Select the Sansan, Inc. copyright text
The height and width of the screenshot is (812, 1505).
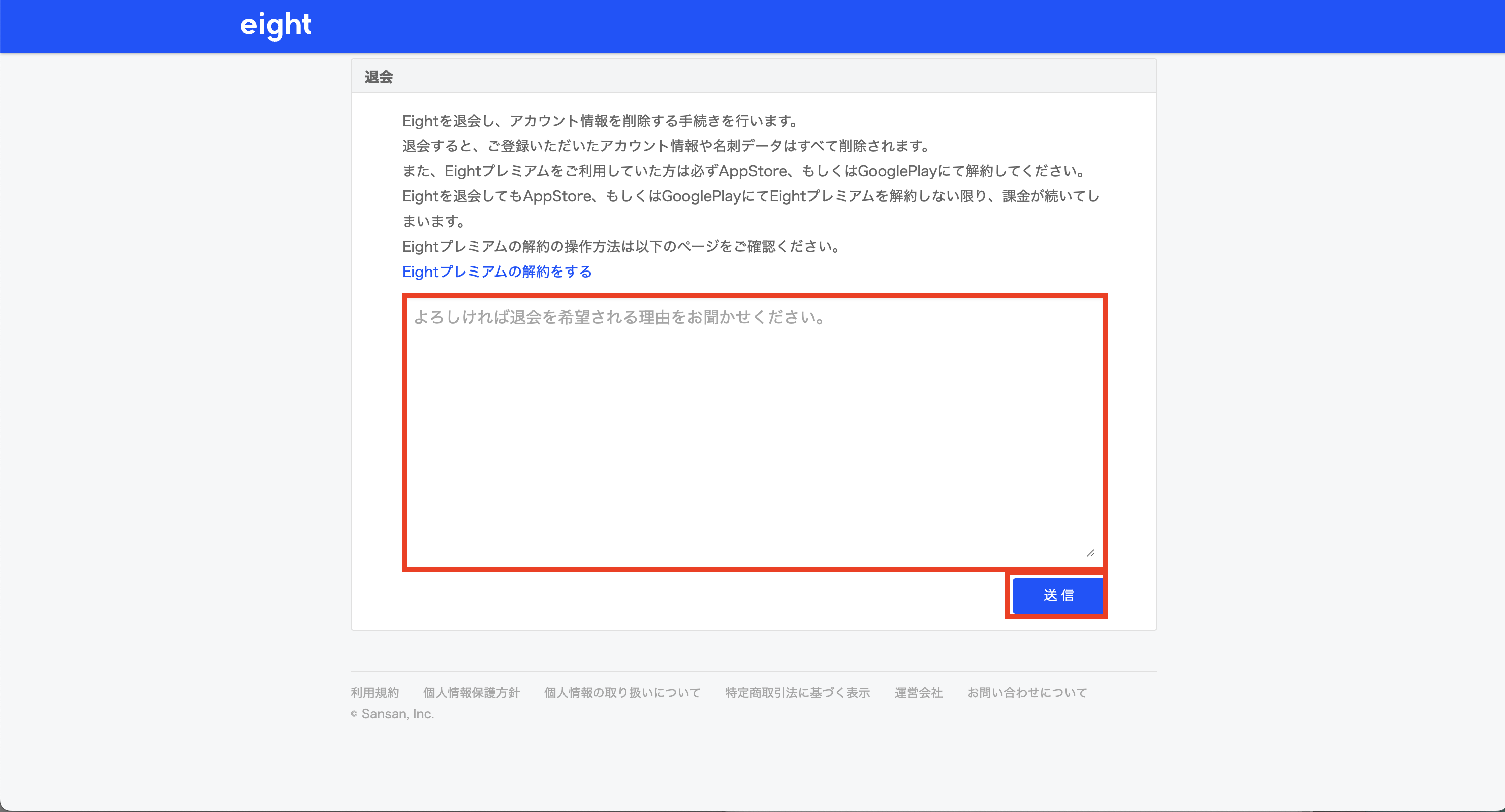pos(392,714)
